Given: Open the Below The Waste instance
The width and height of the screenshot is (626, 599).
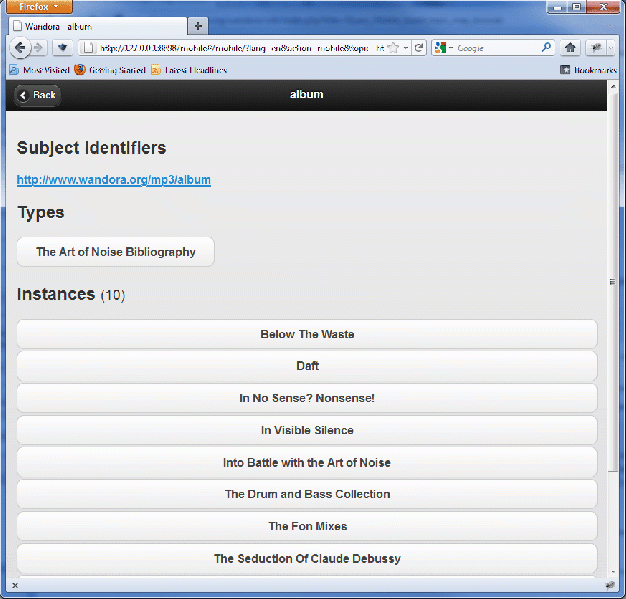Looking at the screenshot, I should 307,334.
